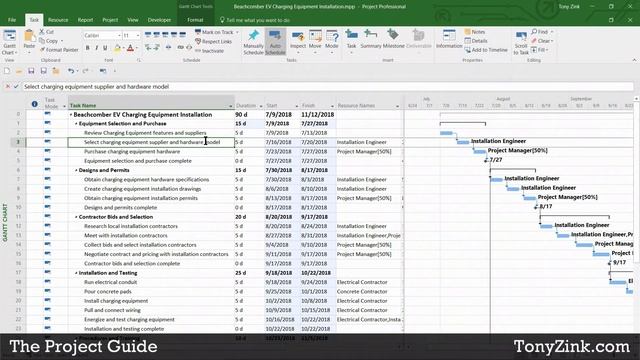Viewport: 640px width, 360px height.
Task: Add selected task to Timeline
Action: [486, 50]
